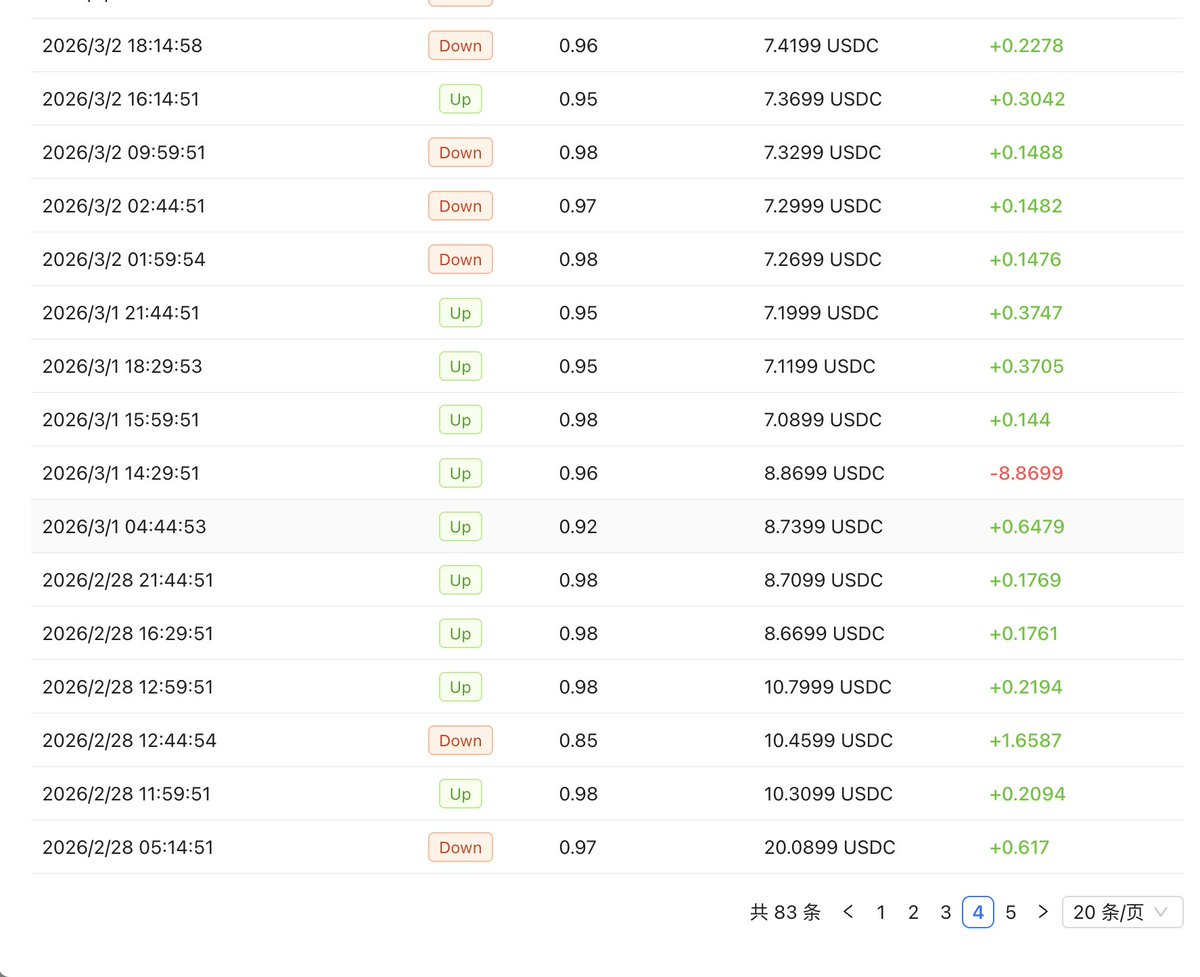Select current page 4
This screenshot has height=977, width=1200.
(x=978, y=912)
